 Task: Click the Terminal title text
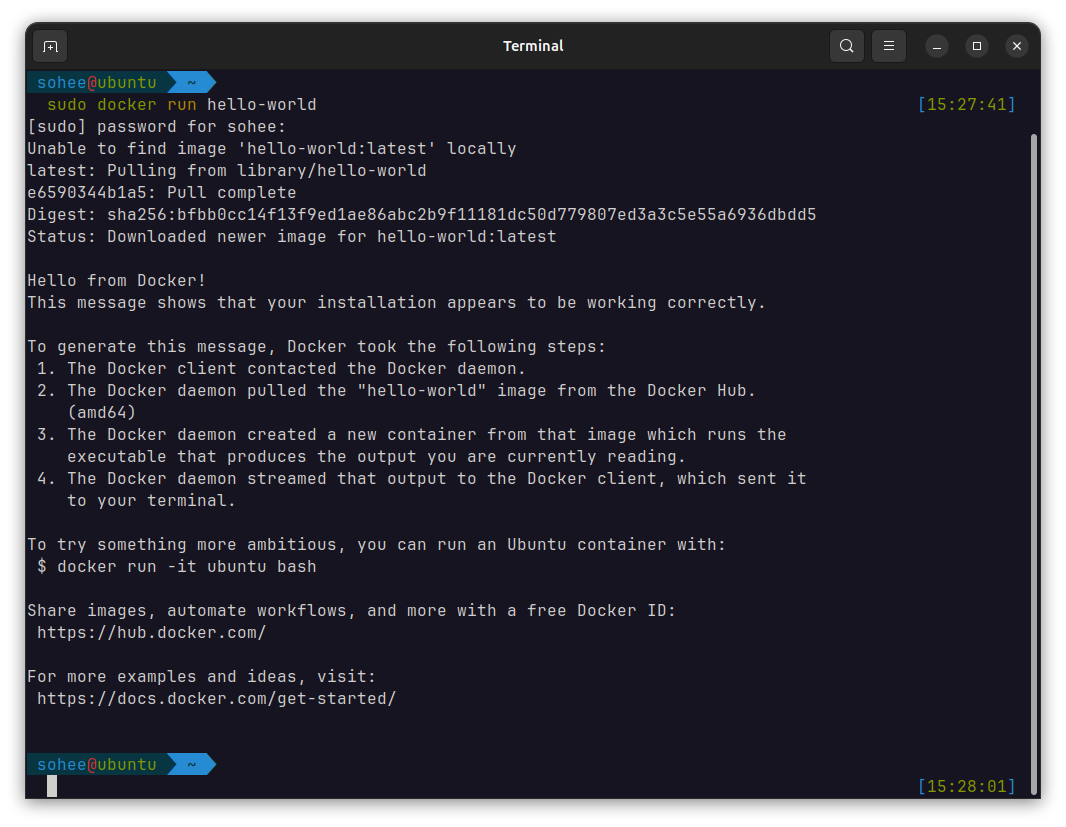point(533,46)
